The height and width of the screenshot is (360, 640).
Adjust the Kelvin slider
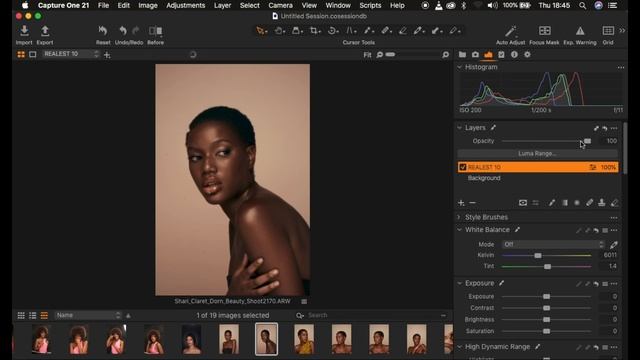pyautogui.click(x=538, y=256)
